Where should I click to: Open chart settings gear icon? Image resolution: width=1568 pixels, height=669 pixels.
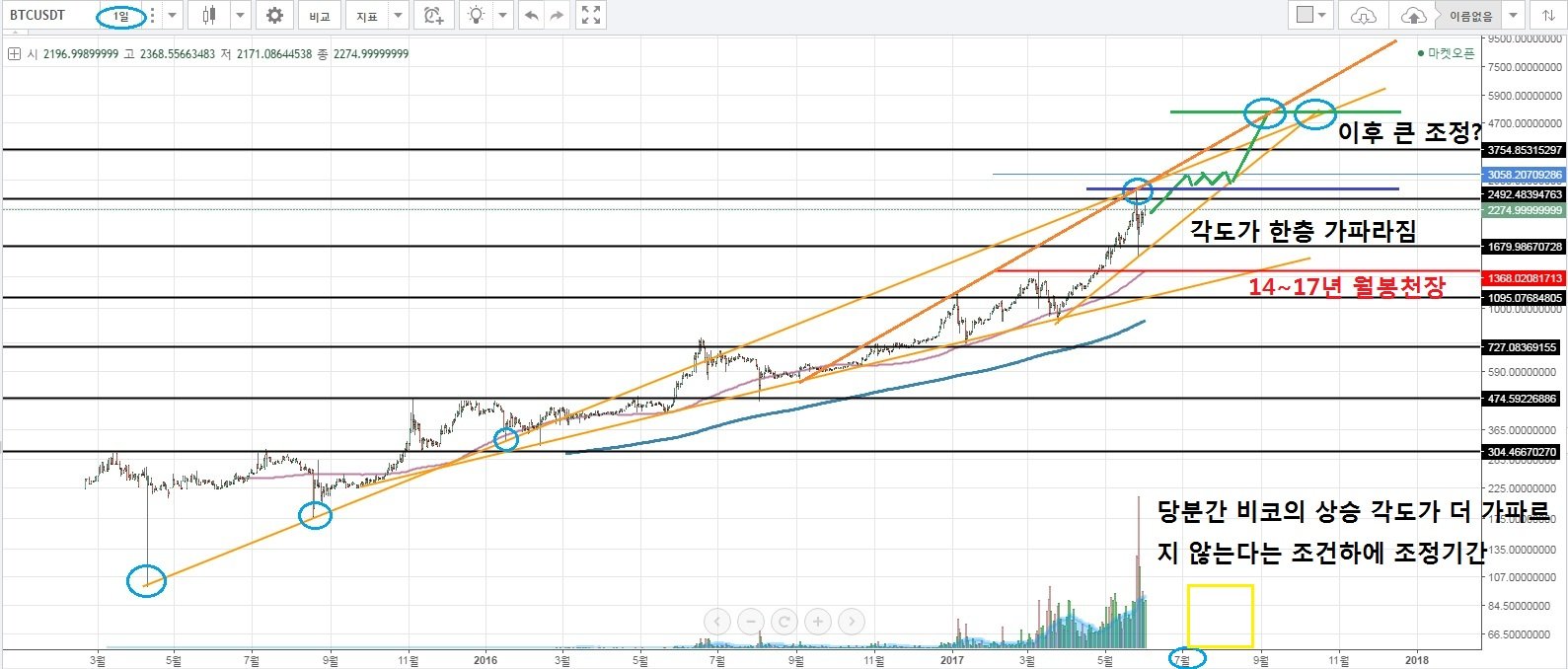point(275,16)
